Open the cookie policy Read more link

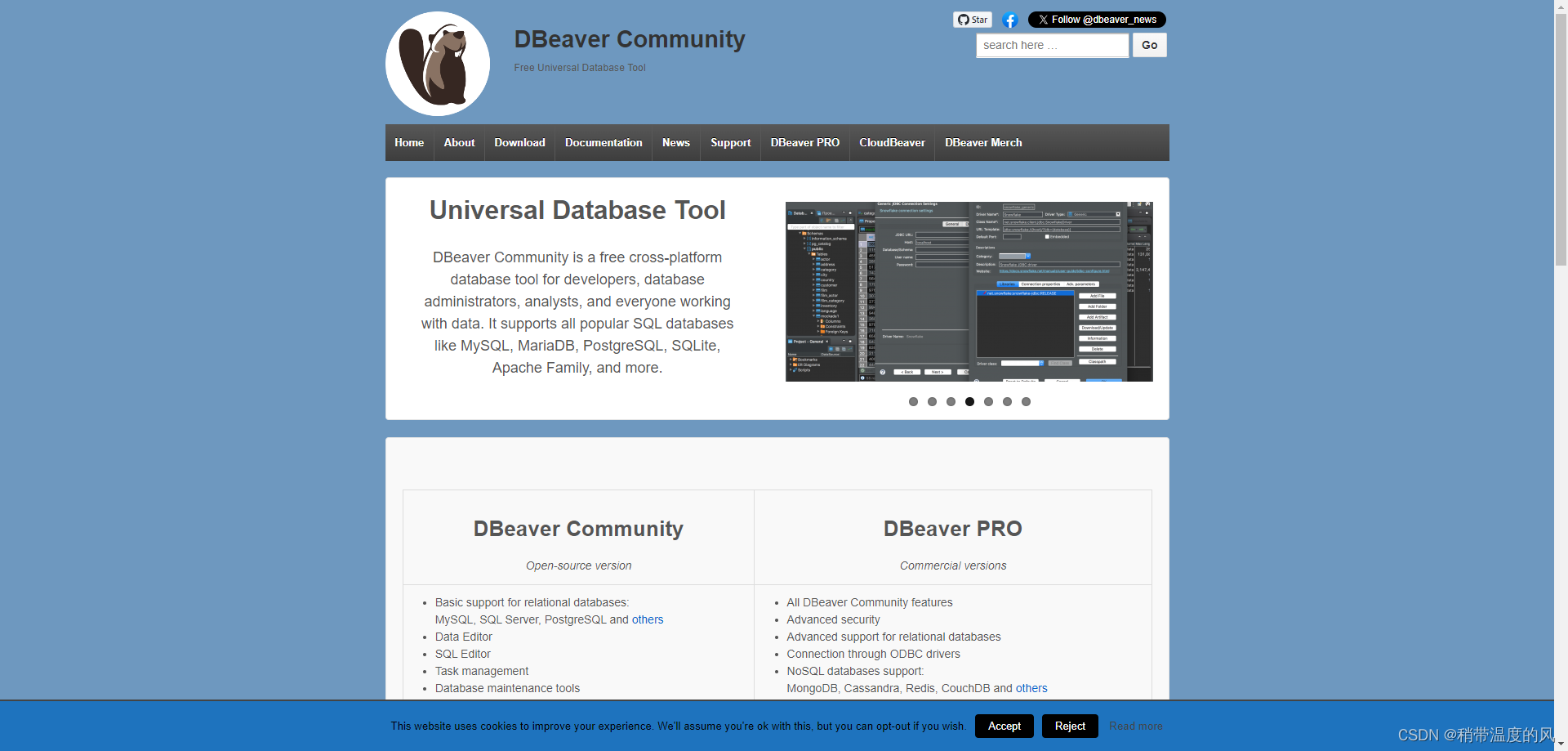[x=1136, y=726]
